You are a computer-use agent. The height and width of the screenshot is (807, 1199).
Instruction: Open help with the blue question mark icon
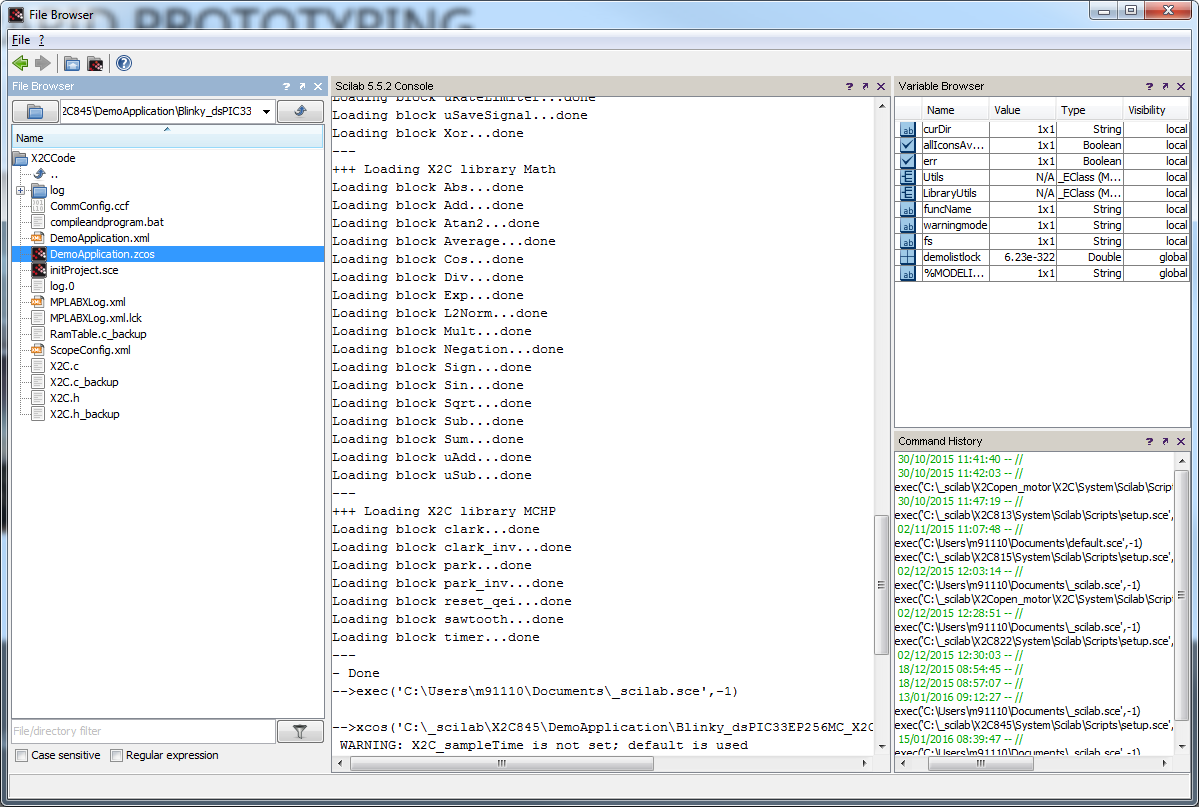pos(124,63)
